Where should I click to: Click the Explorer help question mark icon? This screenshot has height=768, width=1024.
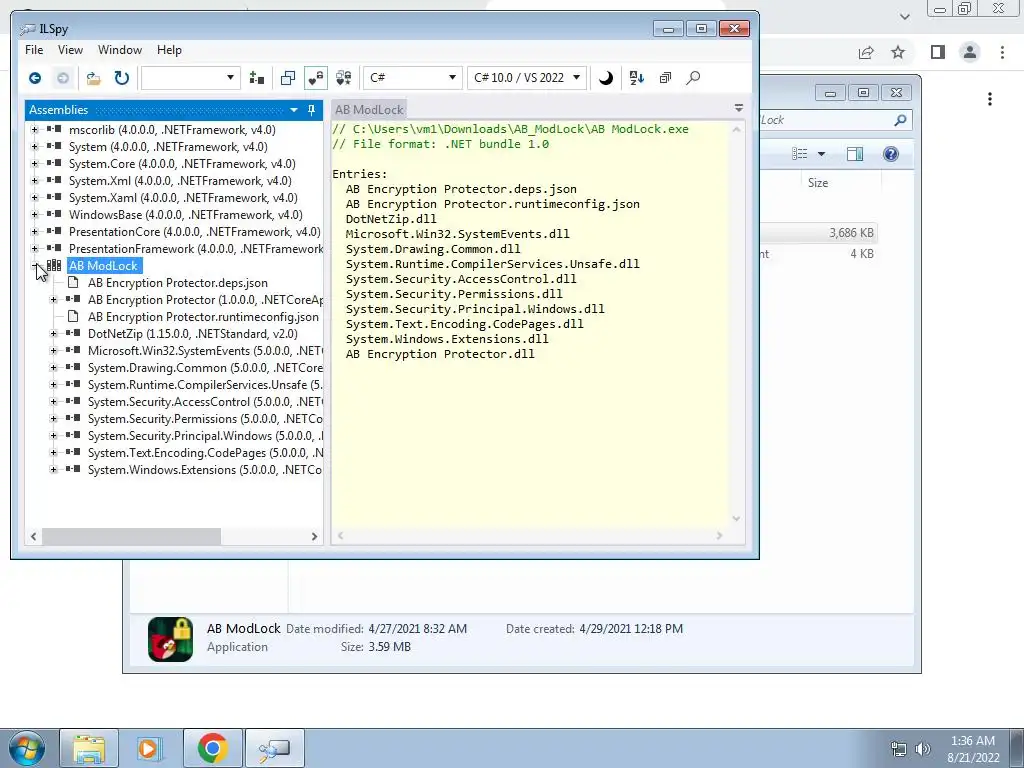(891, 154)
